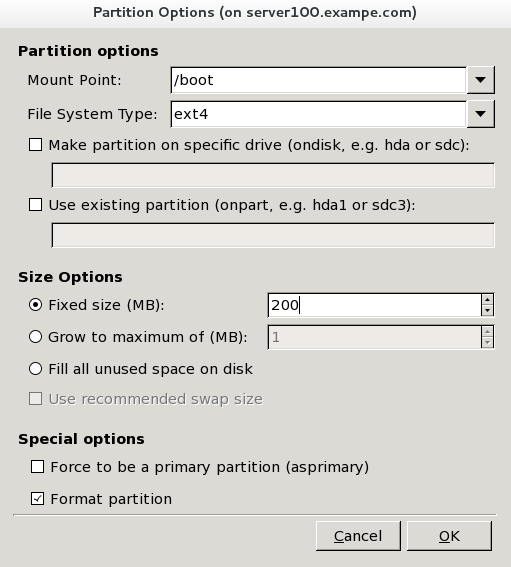Click the Grow to maximum up arrow
This screenshot has height=567, width=511.
487,332
